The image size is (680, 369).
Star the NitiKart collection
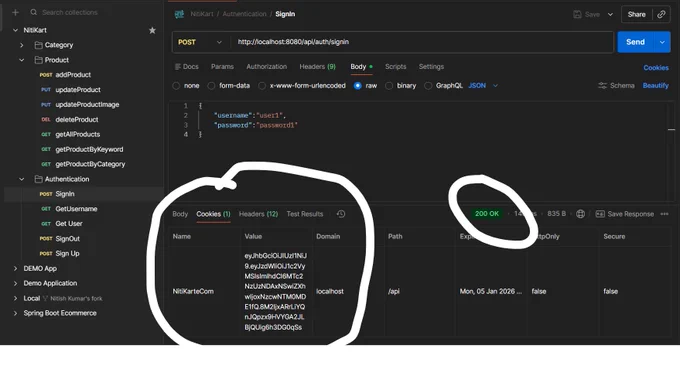pos(152,30)
